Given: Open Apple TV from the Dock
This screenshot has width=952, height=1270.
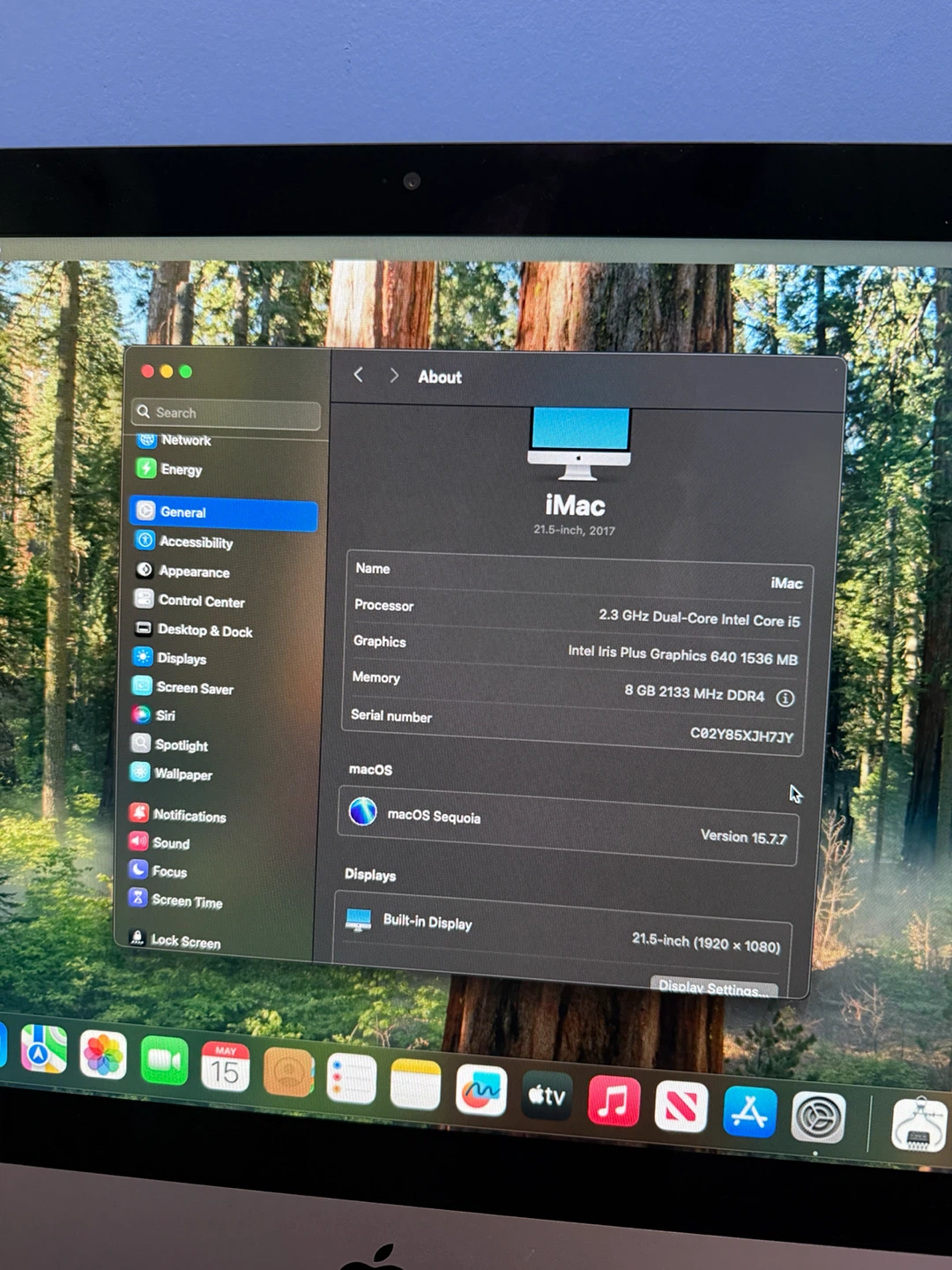Looking at the screenshot, I should 547,1096.
